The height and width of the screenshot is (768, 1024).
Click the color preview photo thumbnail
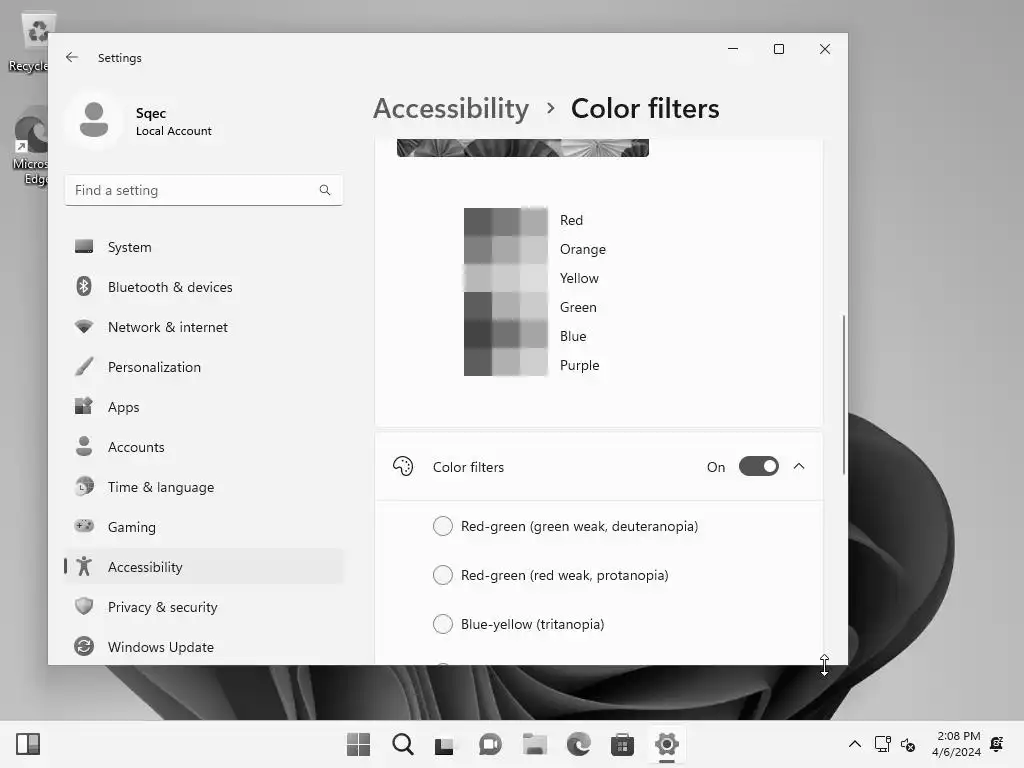coord(522,148)
